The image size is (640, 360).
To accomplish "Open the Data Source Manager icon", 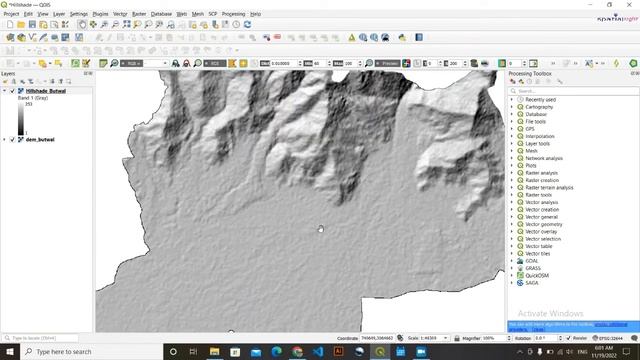I will (x=10, y=38).
